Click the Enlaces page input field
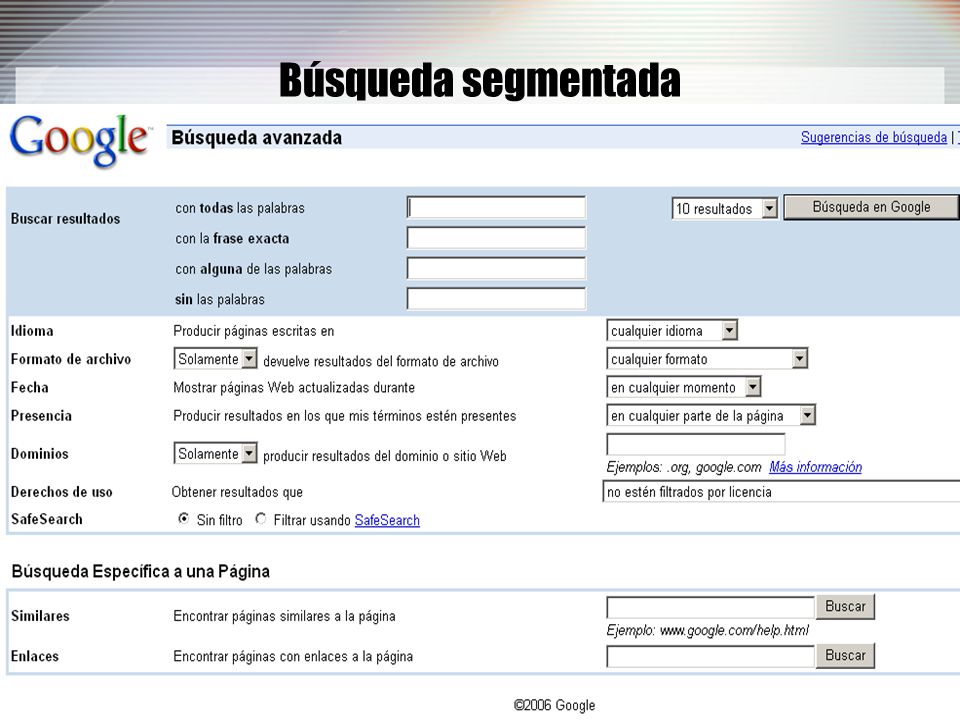 (x=710, y=656)
